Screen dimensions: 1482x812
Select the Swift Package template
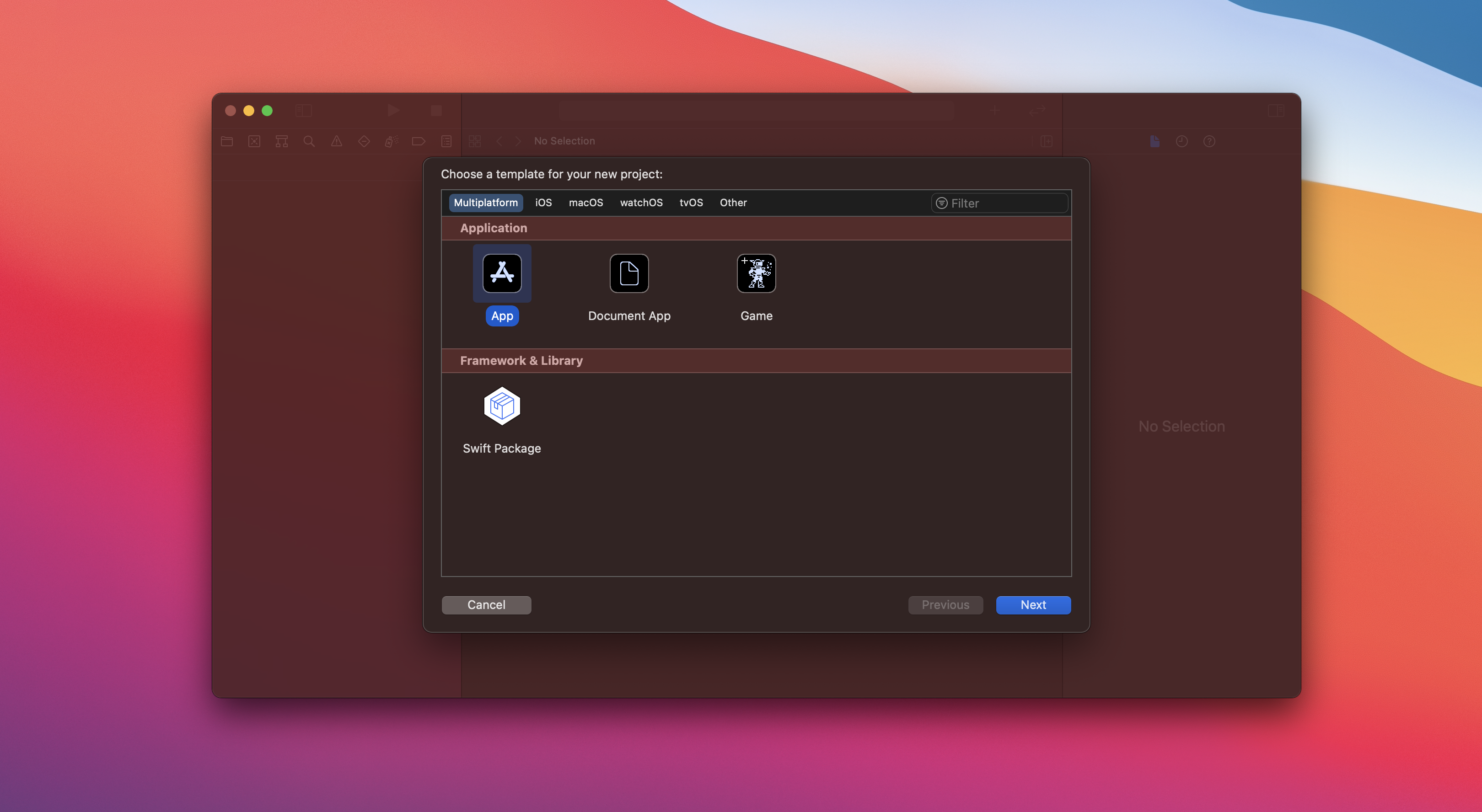tap(502, 406)
